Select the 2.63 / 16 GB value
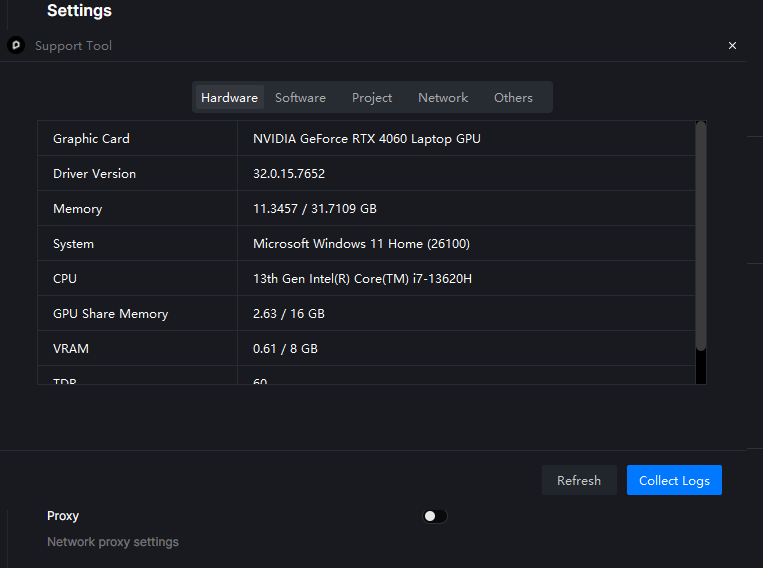Image resolution: width=763 pixels, height=568 pixels. (x=289, y=314)
